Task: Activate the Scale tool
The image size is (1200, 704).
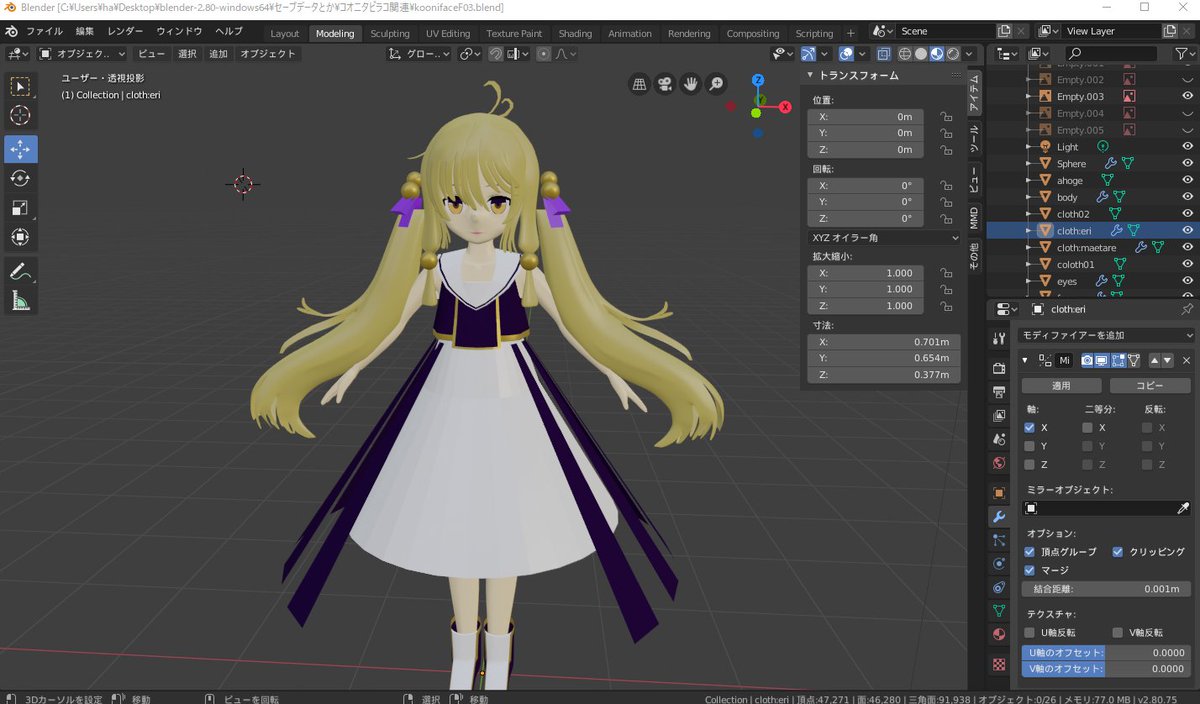Action: point(20,208)
